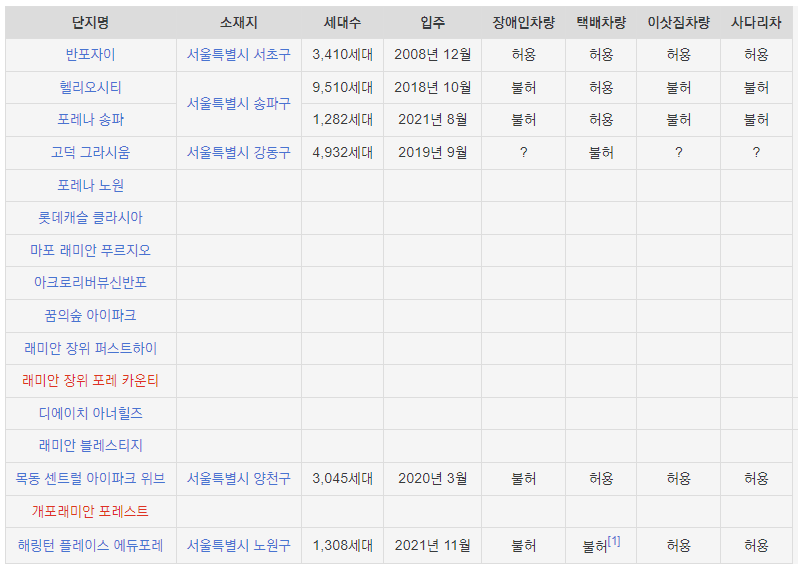Open the 고덕 그라시움 link
This screenshot has height=569, width=798.
point(91,152)
